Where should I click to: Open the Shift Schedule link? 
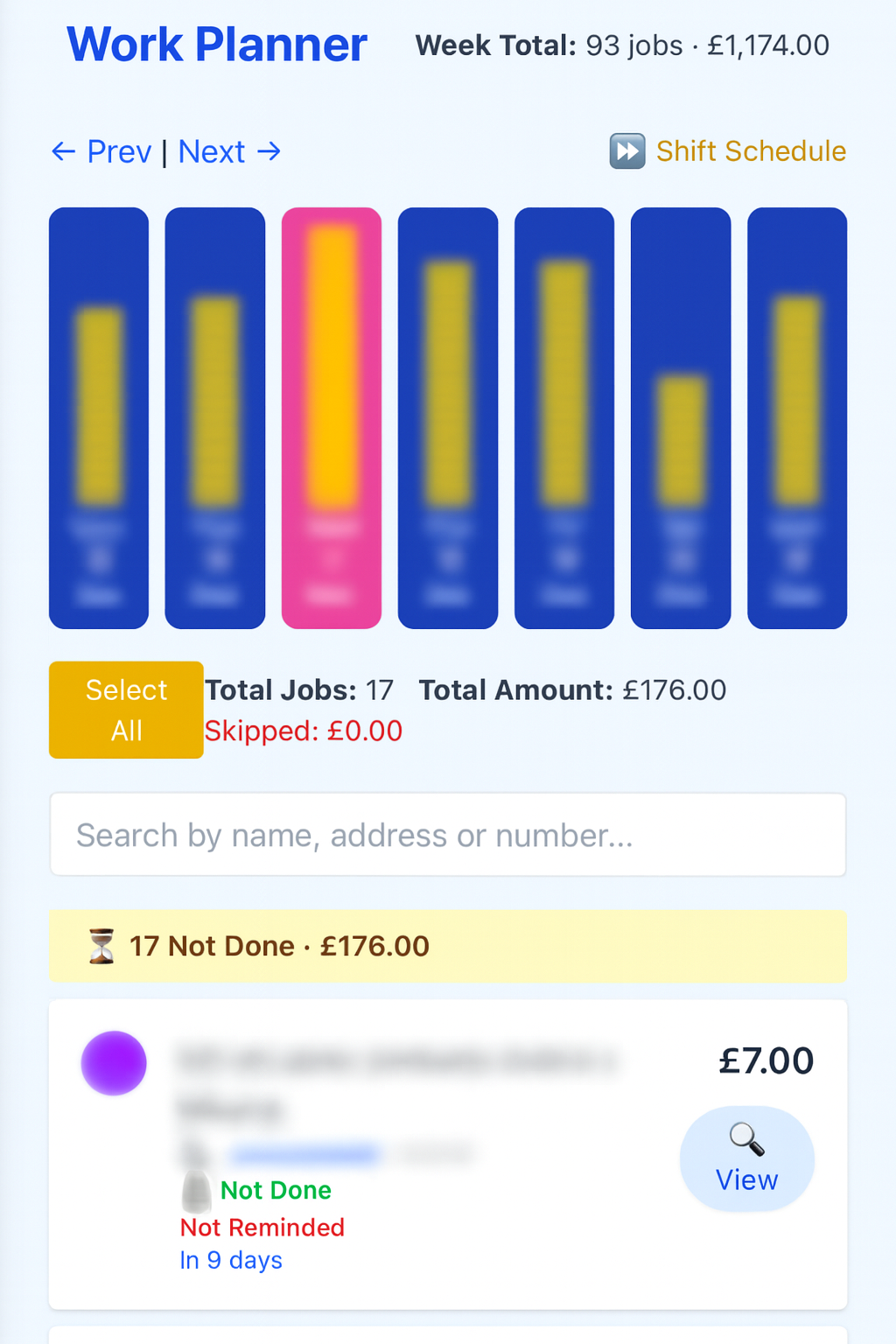[x=751, y=151]
